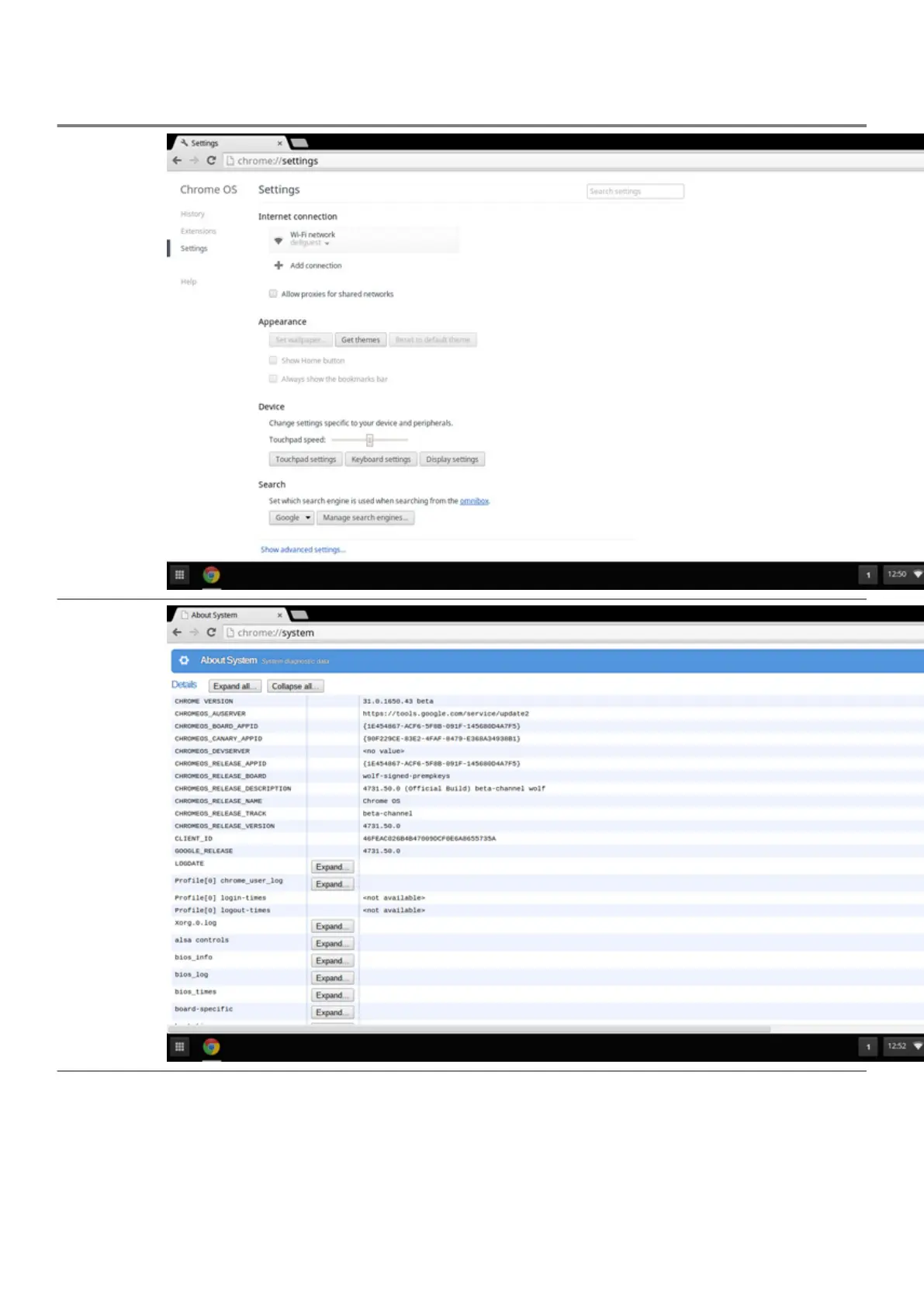Screen dimensions: 924x1307
Task: Expand the bios_info entry
Action: [x=333, y=961]
